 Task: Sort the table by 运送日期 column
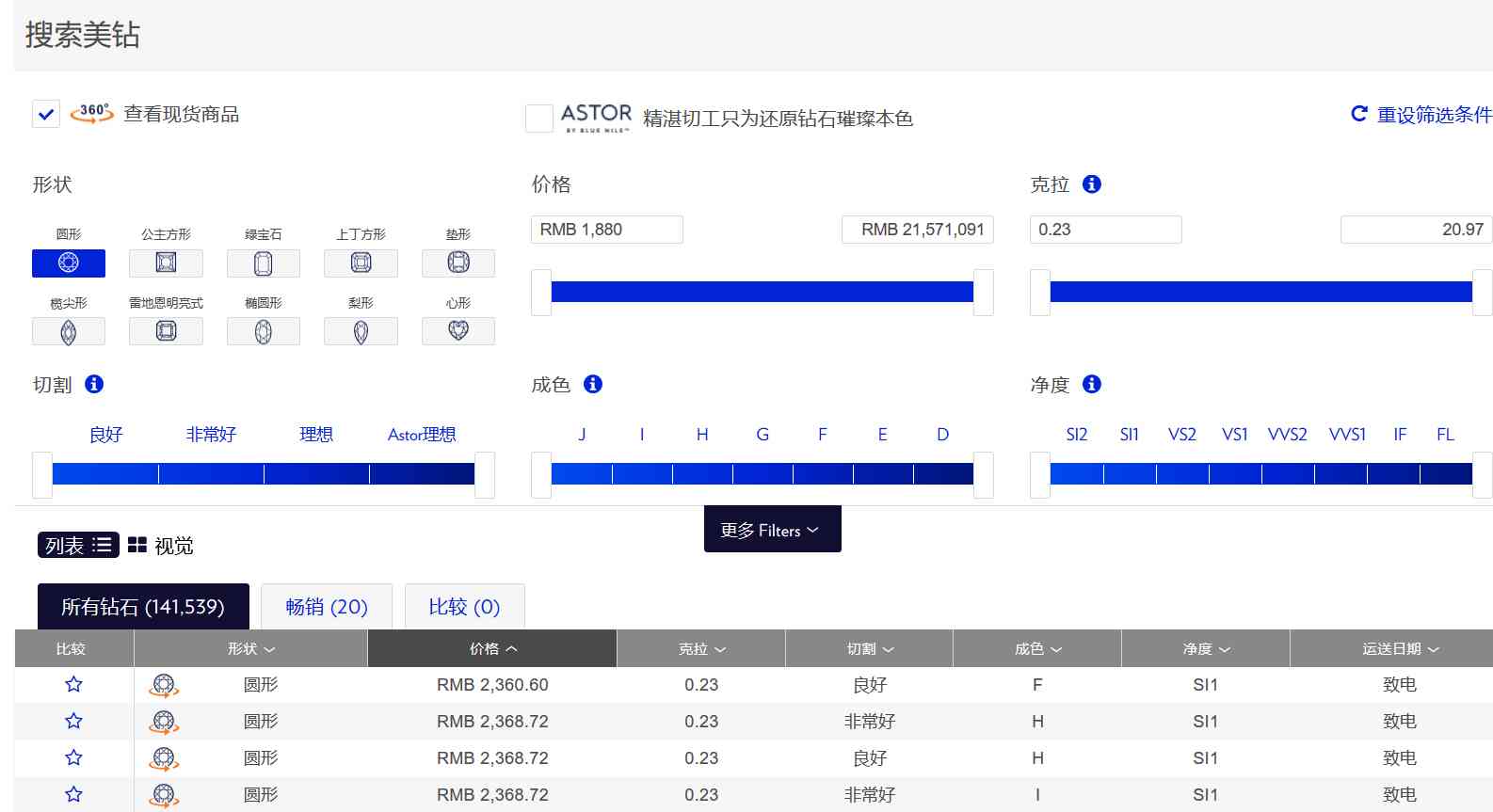(1400, 649)
